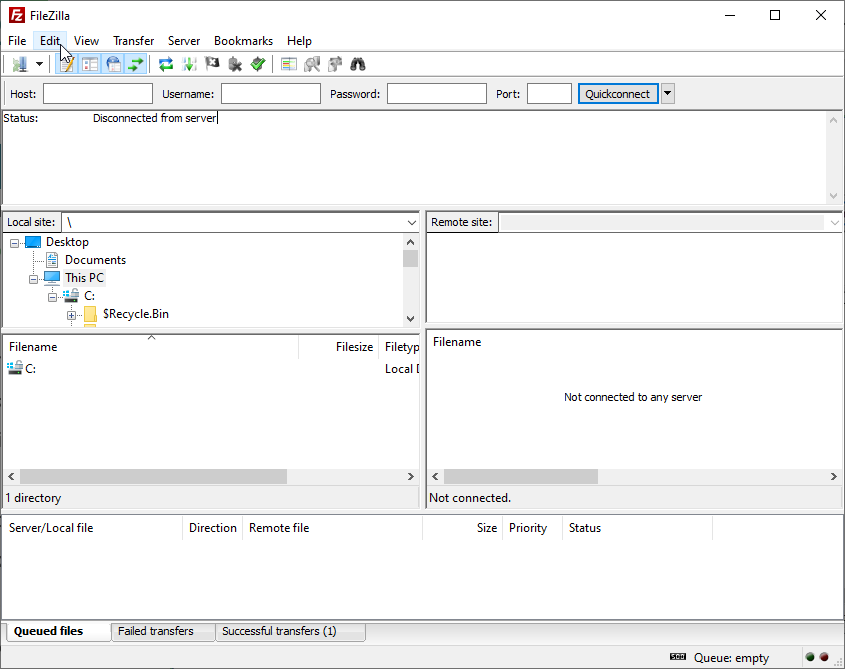This screenshot has height=669, width=845.
Task: Open directory listing filters dialog
Action: pyautogui.click(x=289, y=64)
